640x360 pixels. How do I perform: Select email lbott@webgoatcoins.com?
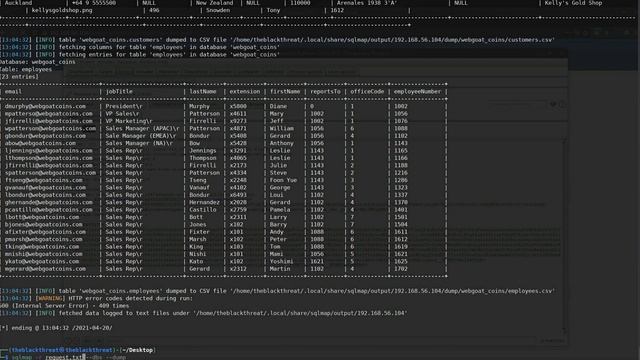42,217
